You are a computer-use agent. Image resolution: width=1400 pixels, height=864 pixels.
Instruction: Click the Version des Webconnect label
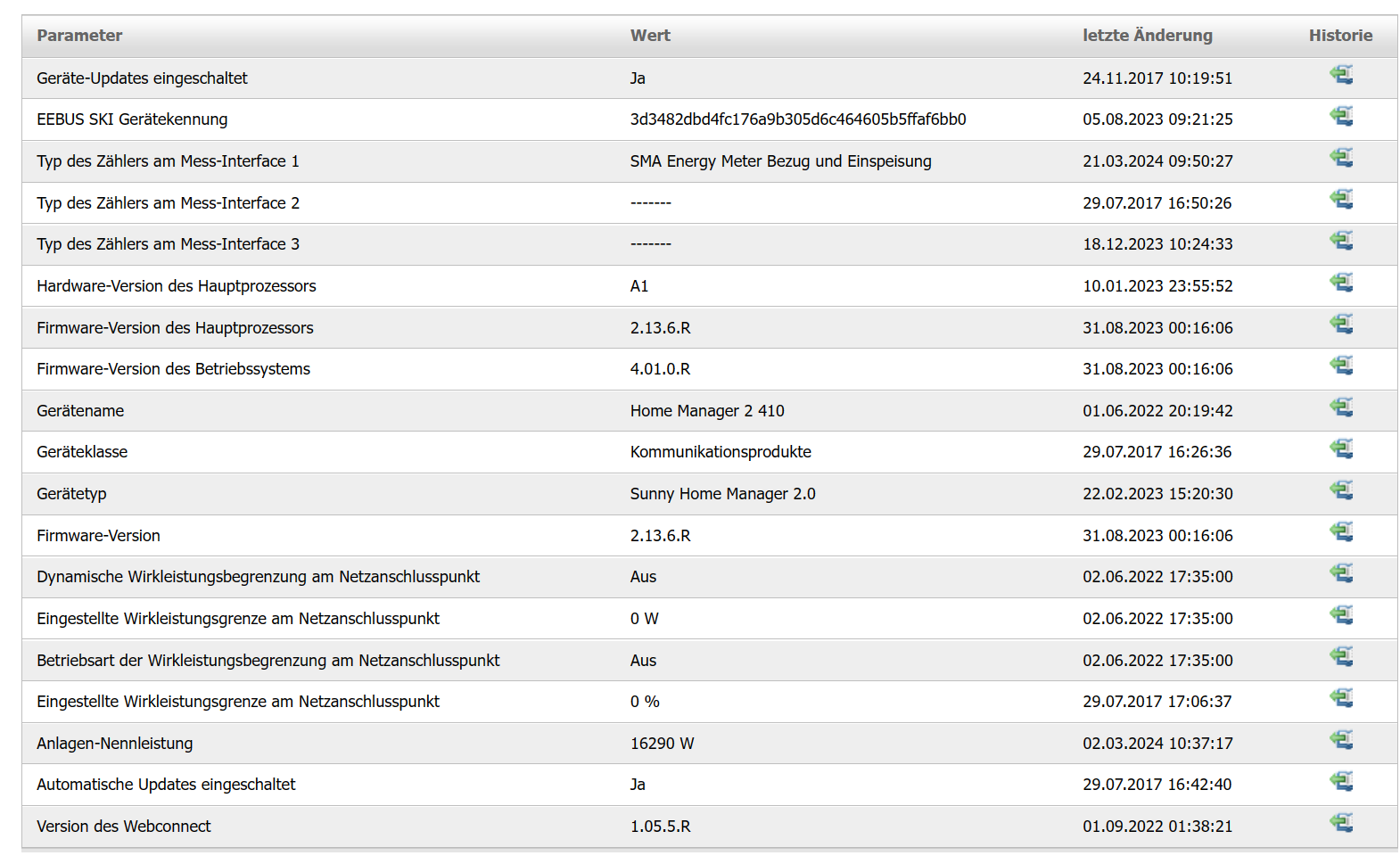[124, 827]
